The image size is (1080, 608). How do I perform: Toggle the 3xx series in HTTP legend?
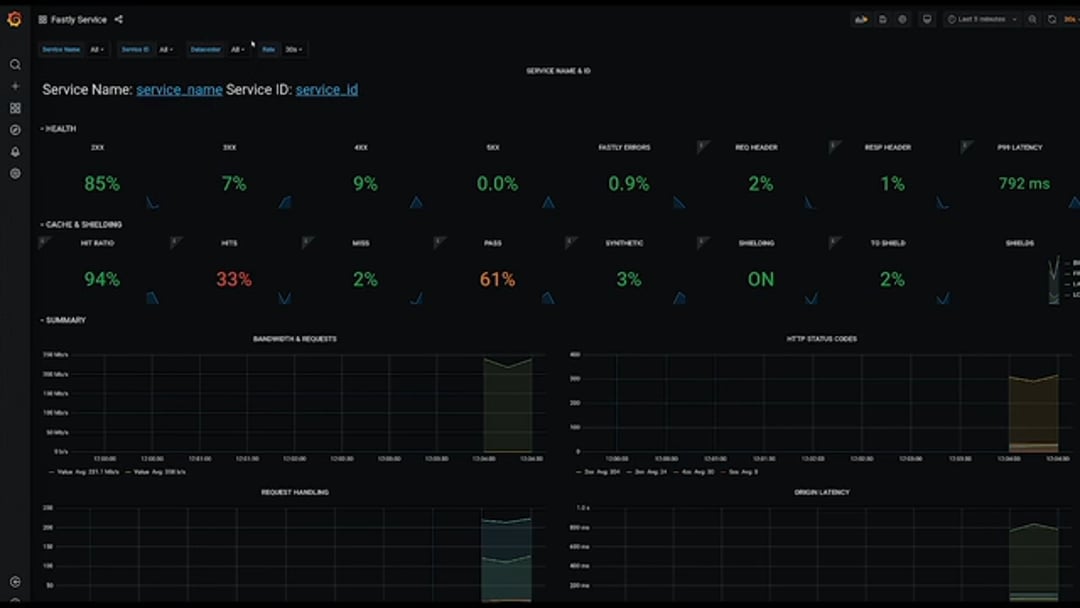point(647,472)
